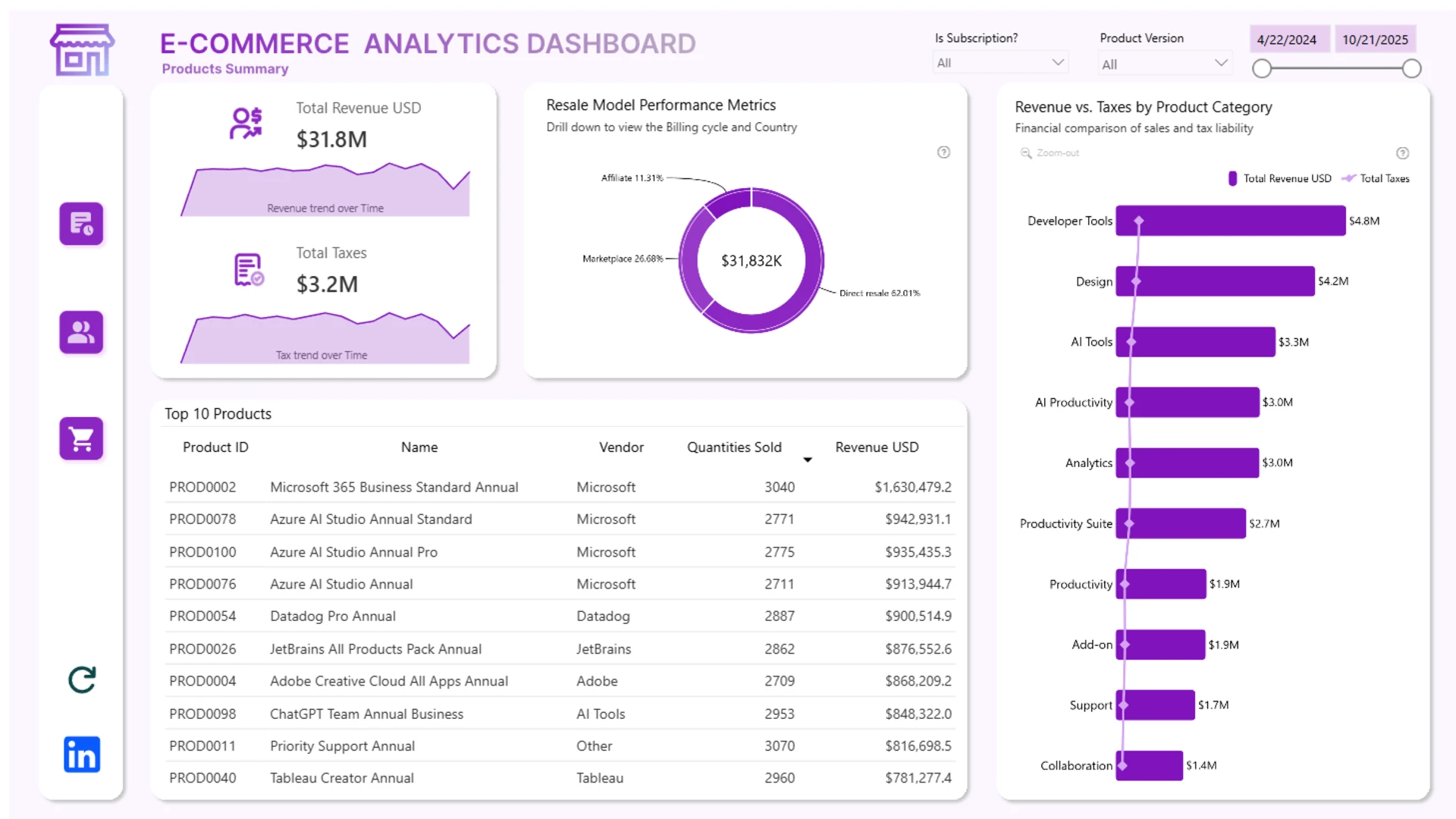Select ChatGPT Team Annual Business row name
This screenshot has width=1456, height=819.
(x=366, y=714)
